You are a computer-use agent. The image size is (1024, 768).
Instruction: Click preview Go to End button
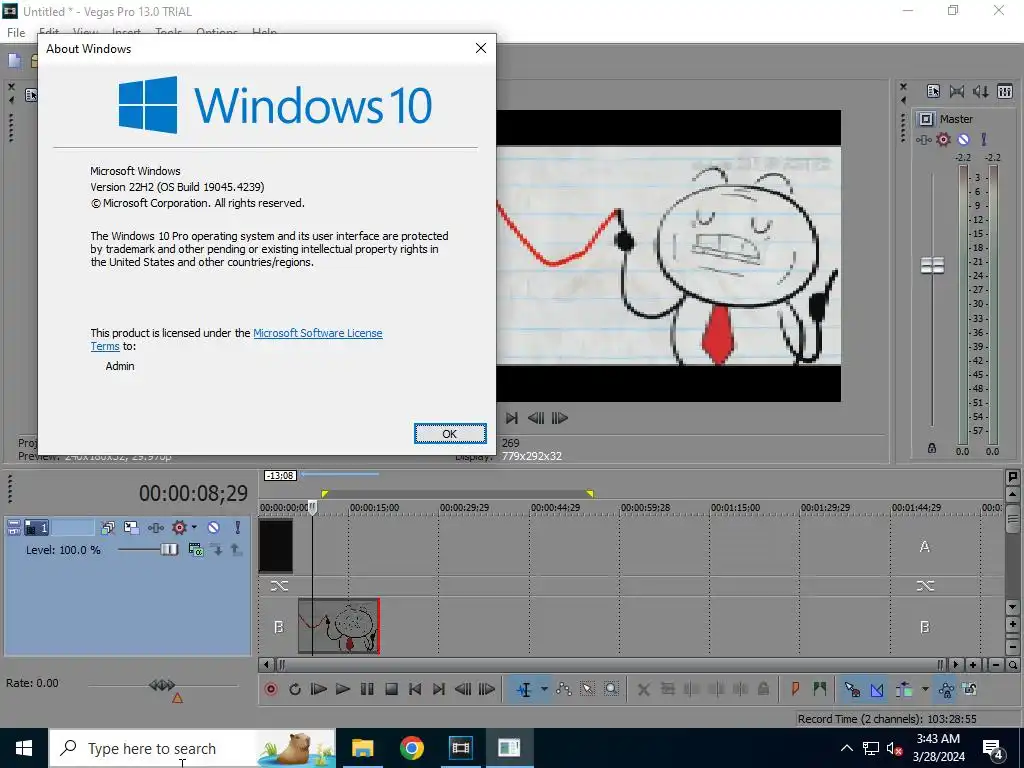tap(512, 418)
